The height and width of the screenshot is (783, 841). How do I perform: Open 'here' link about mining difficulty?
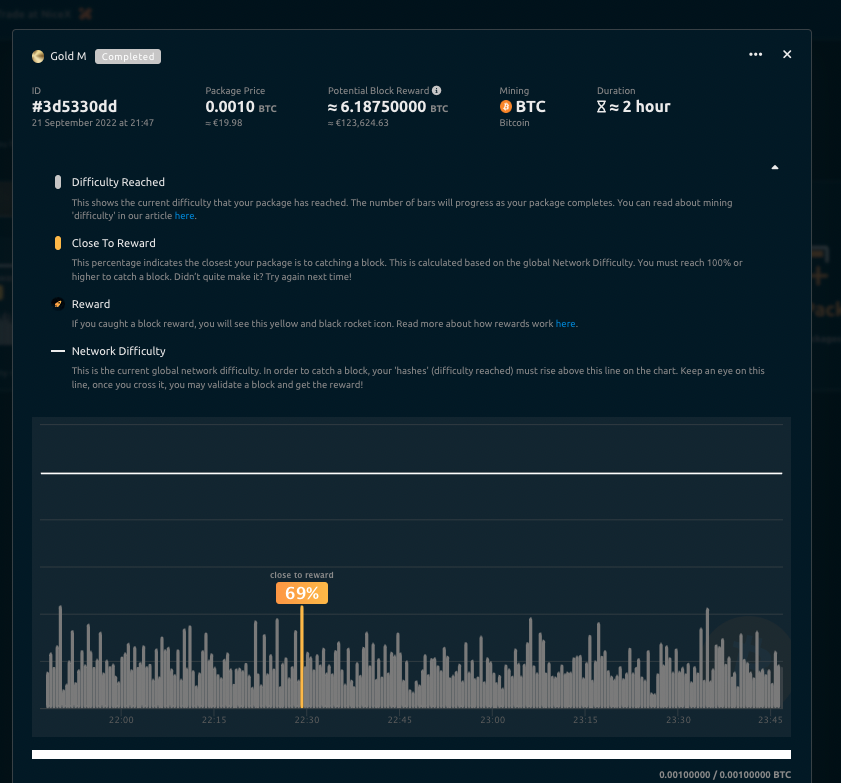[x=185, y=216]
